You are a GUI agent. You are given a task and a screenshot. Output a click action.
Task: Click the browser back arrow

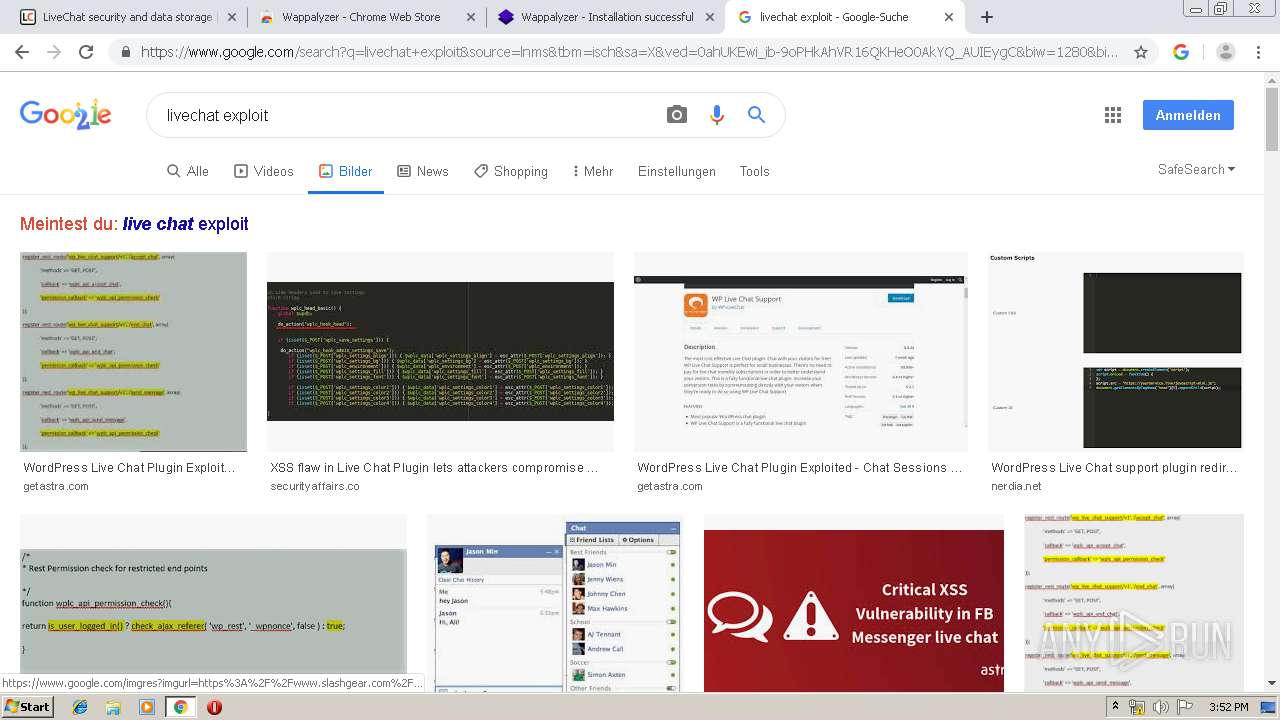point(22,52)
